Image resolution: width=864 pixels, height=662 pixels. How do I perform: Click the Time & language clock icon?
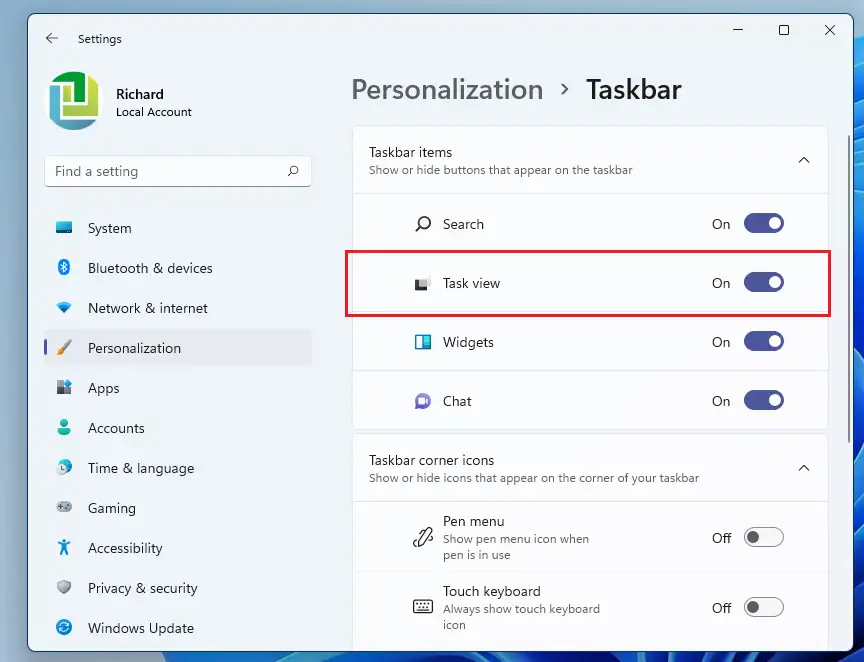point(64,467)
